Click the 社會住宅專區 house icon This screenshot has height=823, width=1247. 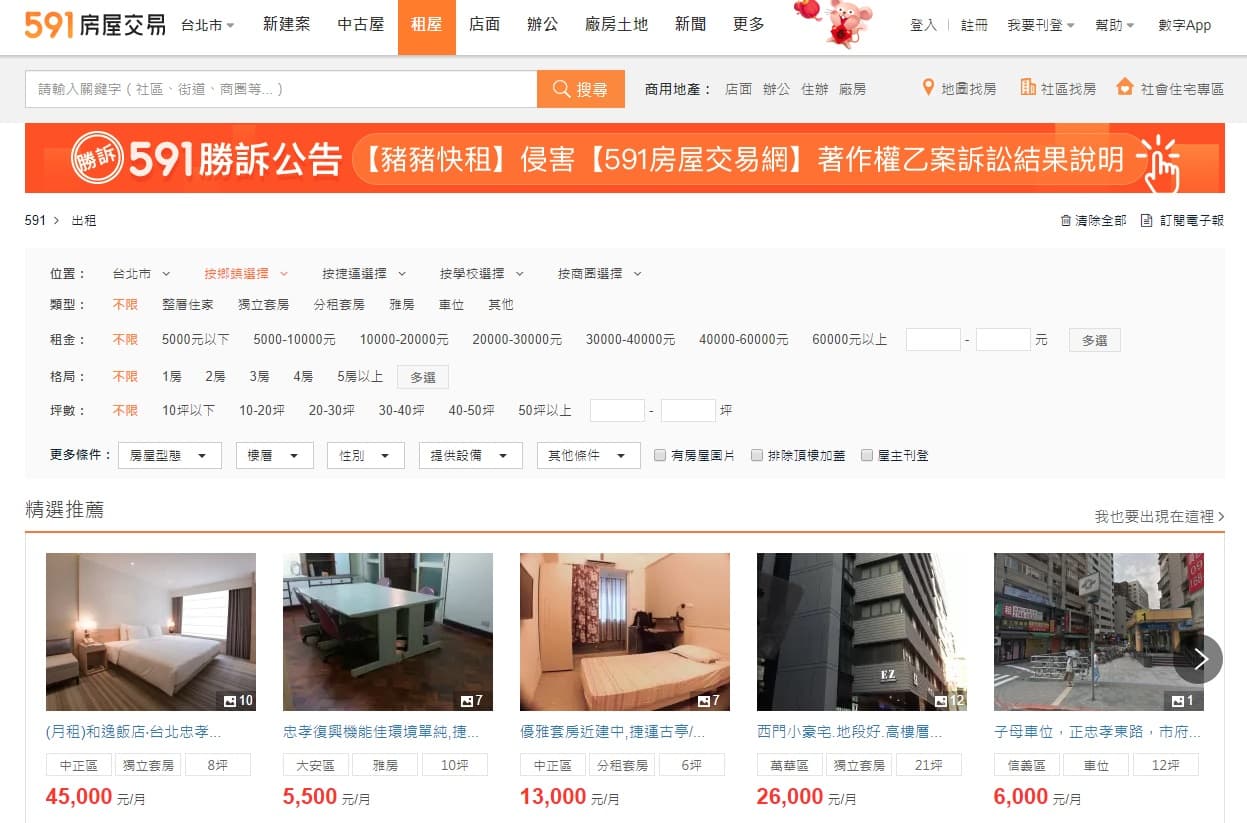[1125, 88]
